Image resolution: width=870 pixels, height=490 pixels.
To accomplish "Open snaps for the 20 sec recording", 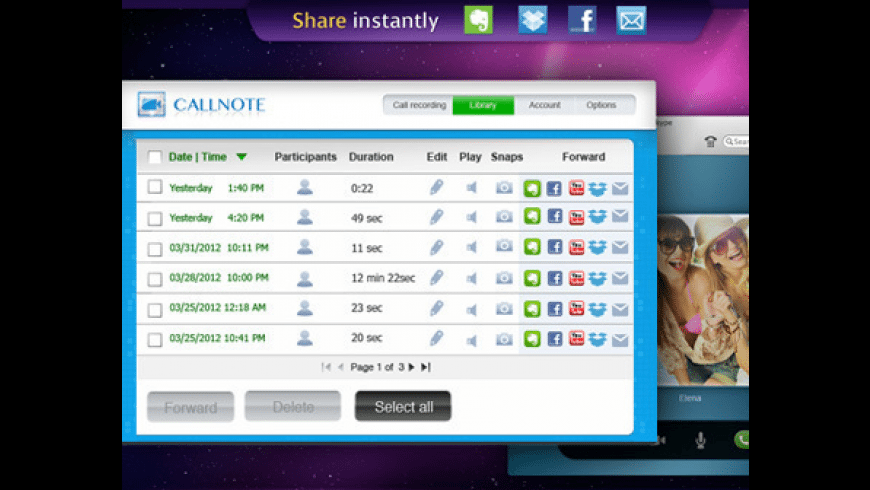I will [504, 339].
